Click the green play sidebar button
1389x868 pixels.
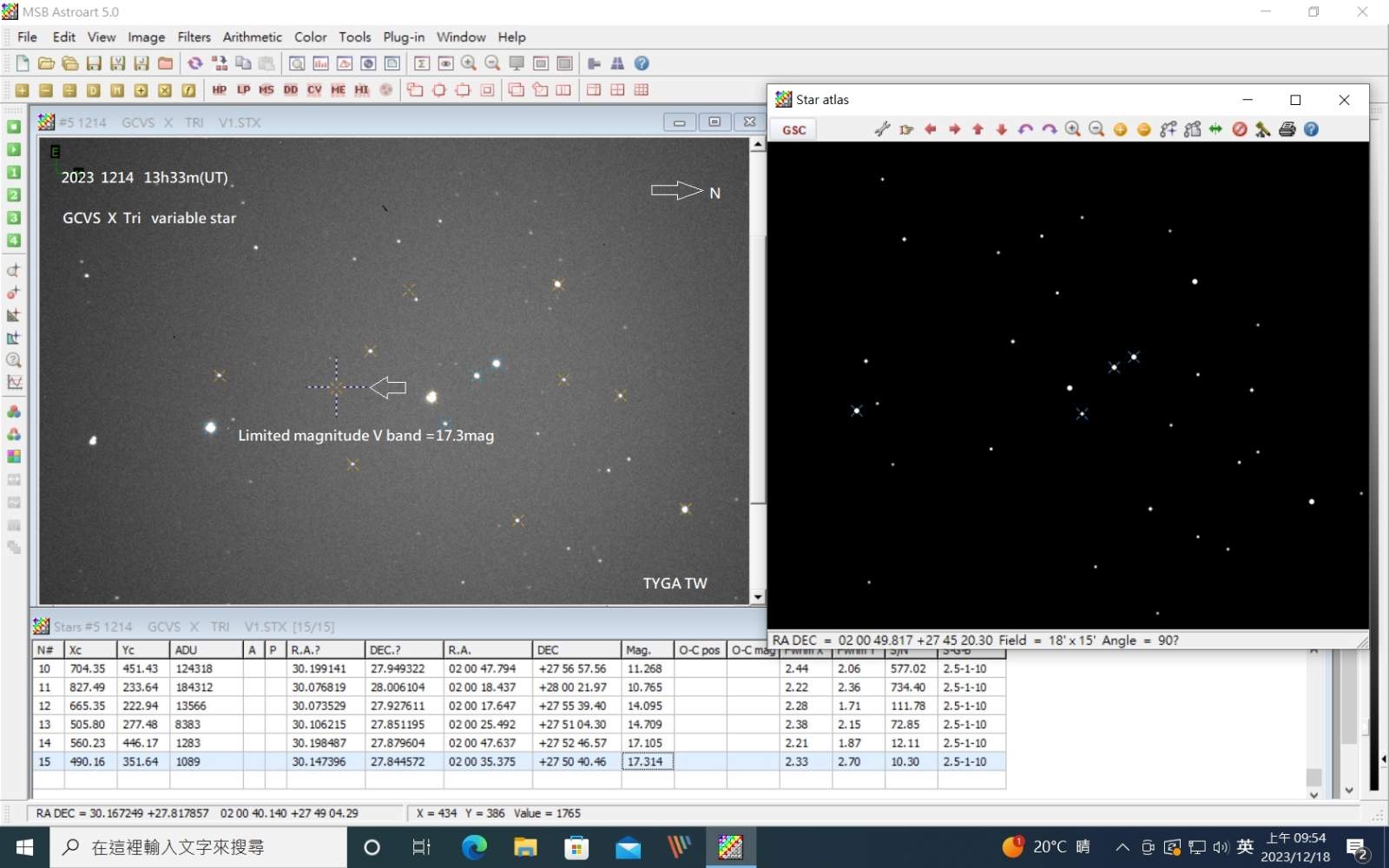14,149
